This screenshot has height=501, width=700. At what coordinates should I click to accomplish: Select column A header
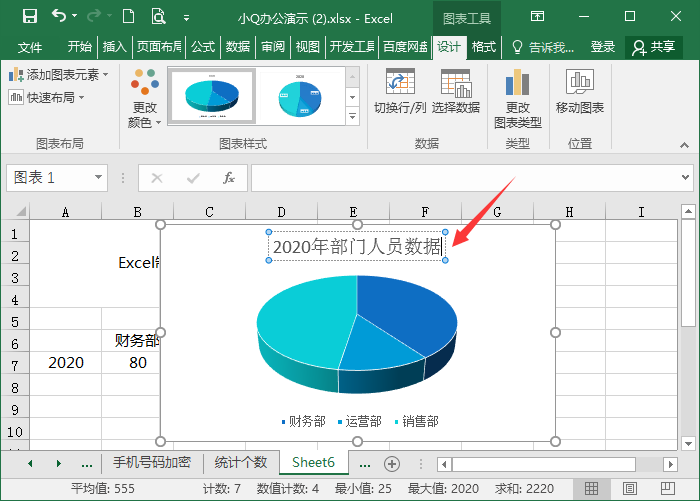(x=66, y=212)
